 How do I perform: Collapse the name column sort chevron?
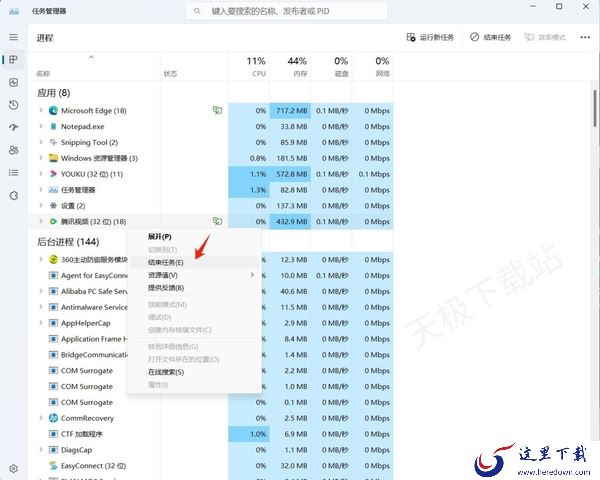pos(91,57)
